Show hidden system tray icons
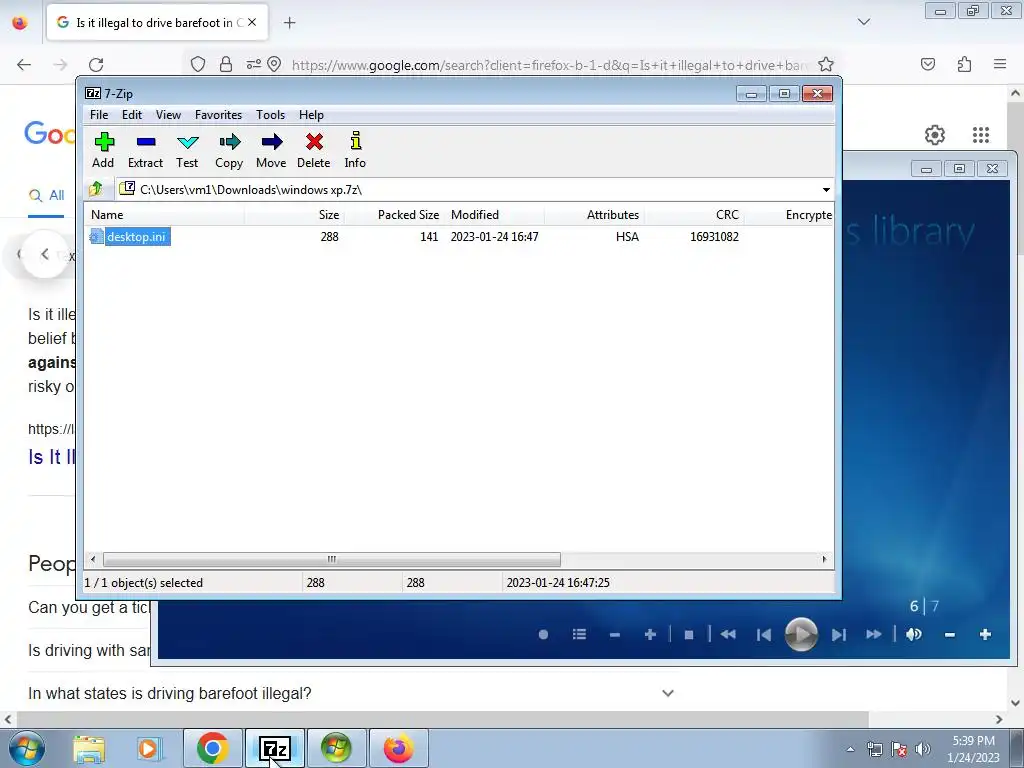 point(850,749)
